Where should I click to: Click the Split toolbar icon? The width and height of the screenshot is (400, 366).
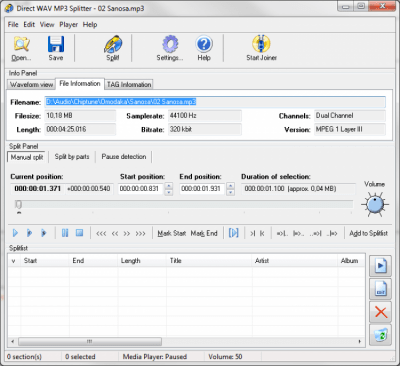(113, 44)
